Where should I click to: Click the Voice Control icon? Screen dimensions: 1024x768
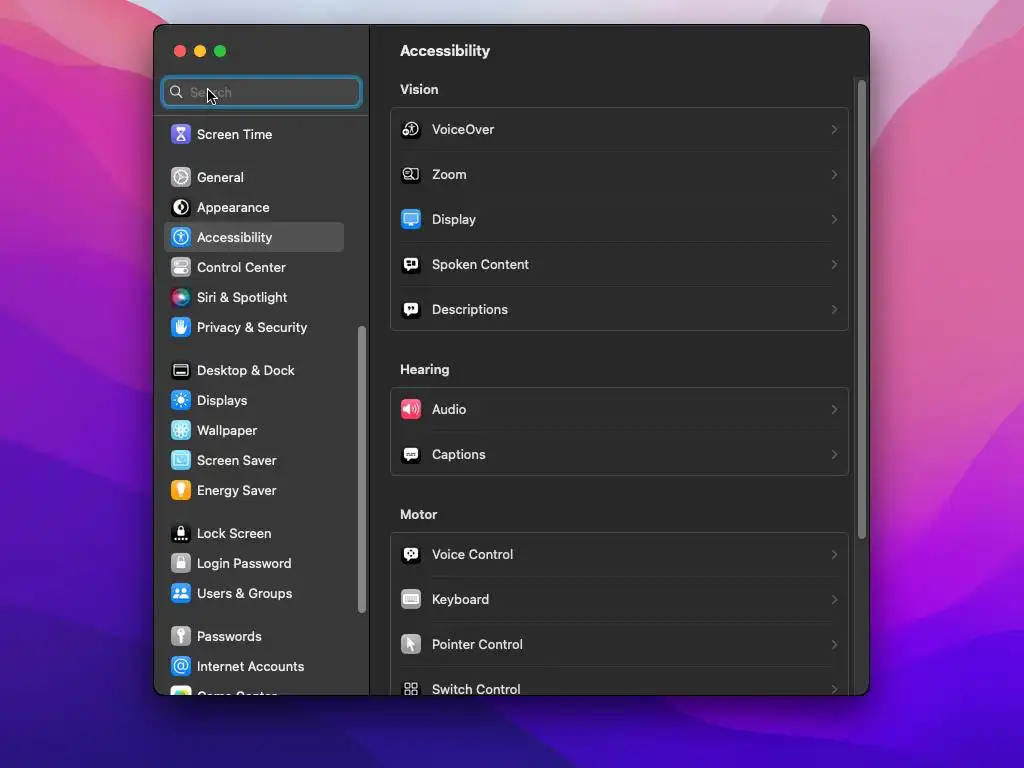tap(411, 554)
